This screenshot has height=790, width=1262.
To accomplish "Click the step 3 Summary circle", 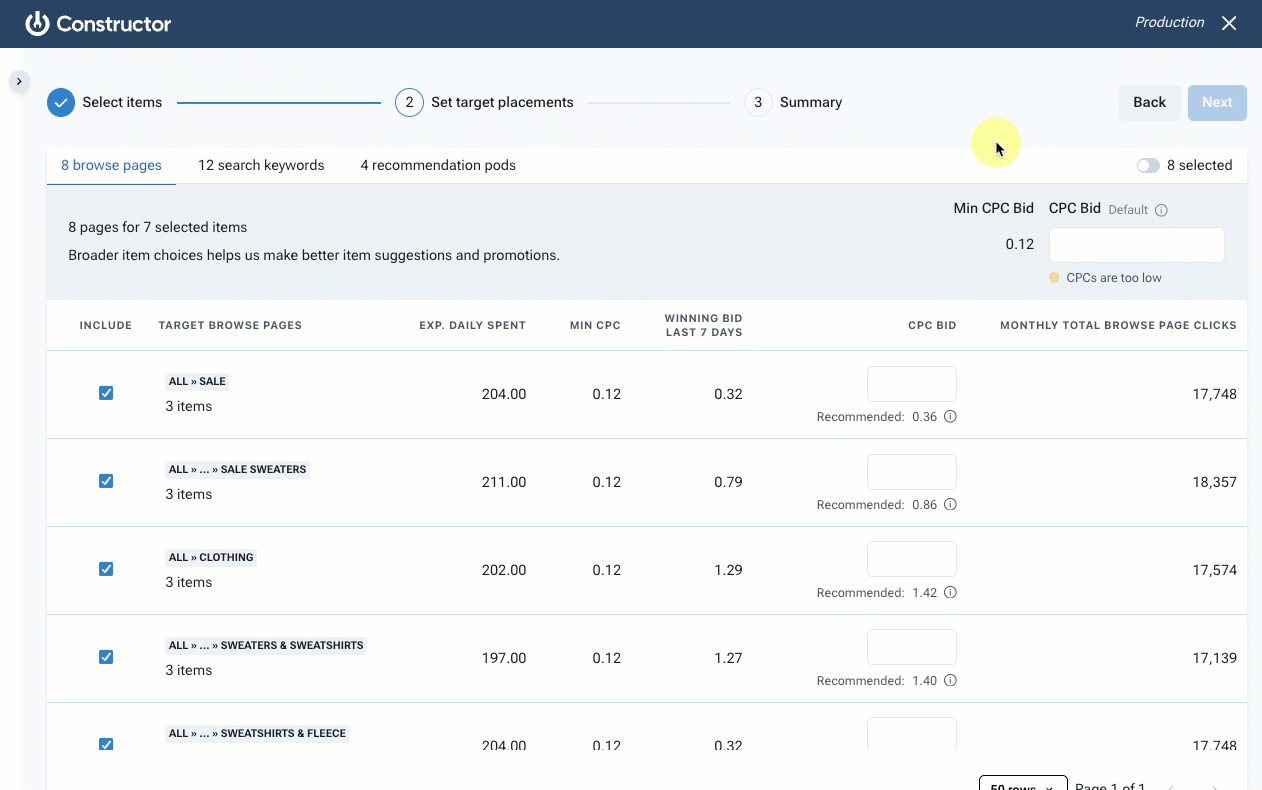I will (x=758, y=102).
